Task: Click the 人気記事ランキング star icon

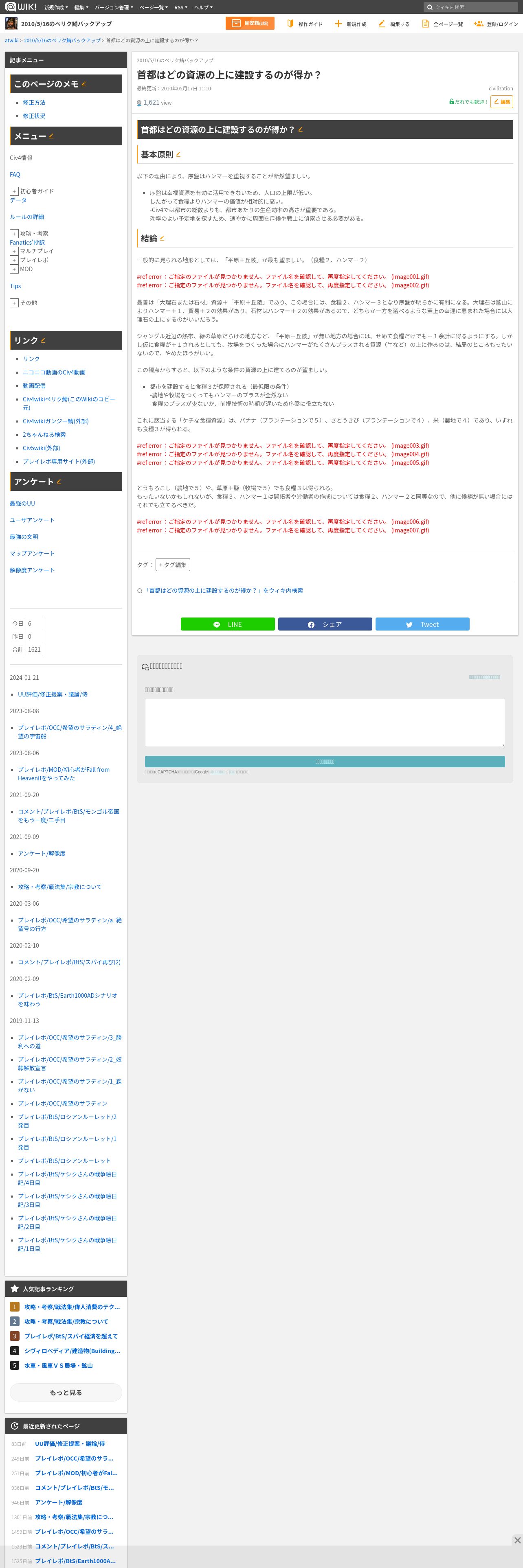Action: 15,1289
